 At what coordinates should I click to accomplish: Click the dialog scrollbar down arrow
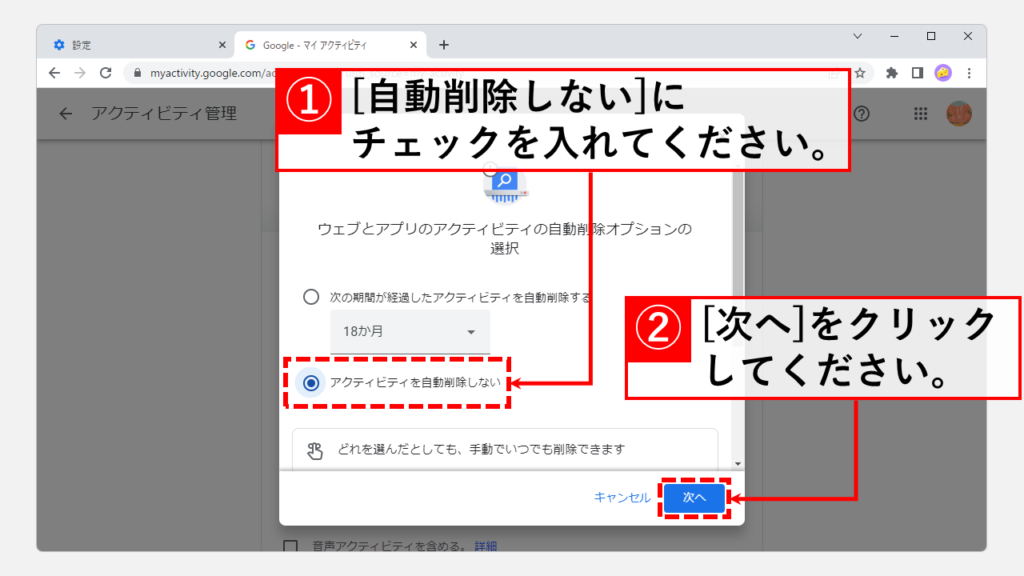click(x=738, y=464)
